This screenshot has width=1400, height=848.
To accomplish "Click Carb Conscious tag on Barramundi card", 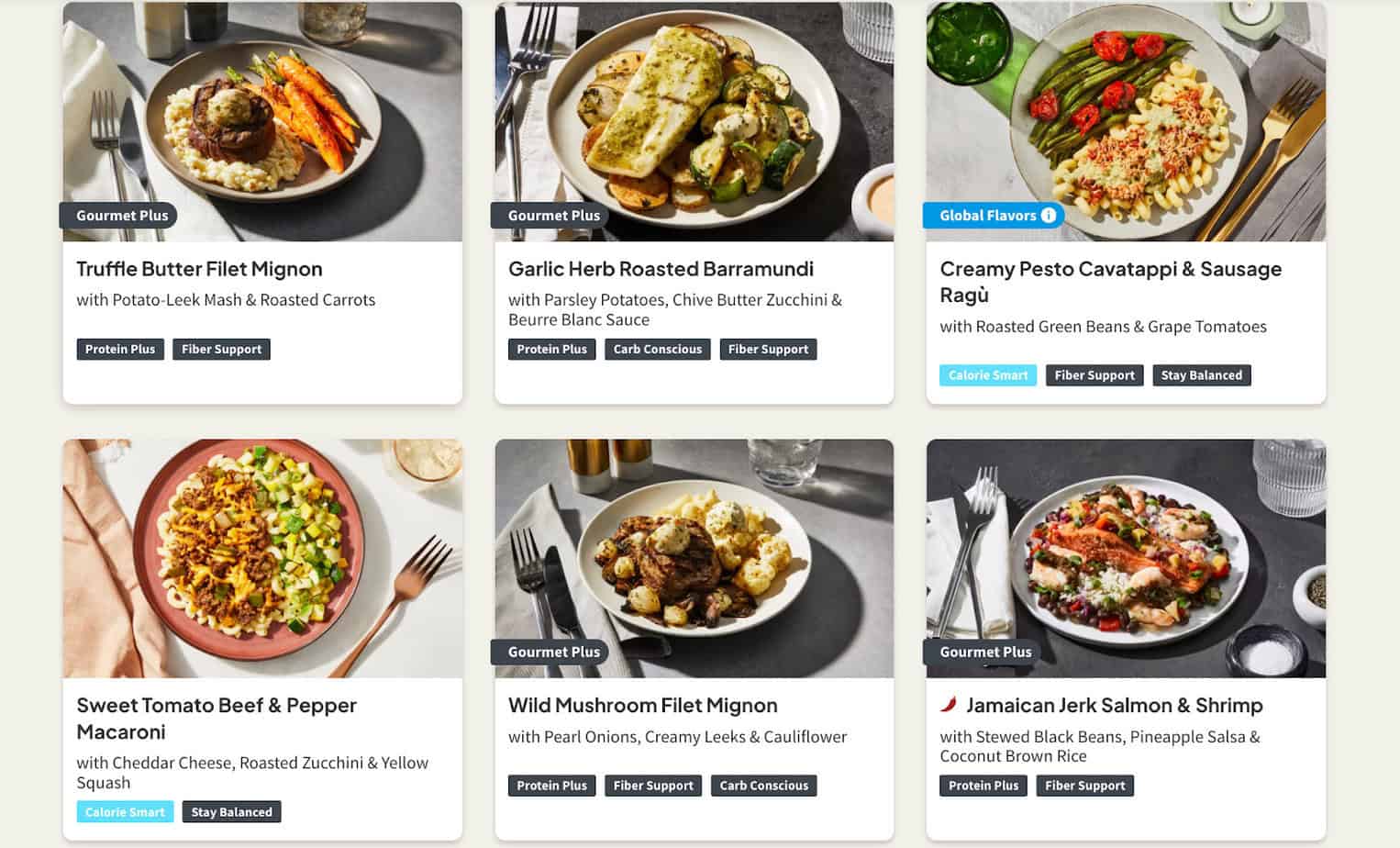I will [x=657, y=350].
